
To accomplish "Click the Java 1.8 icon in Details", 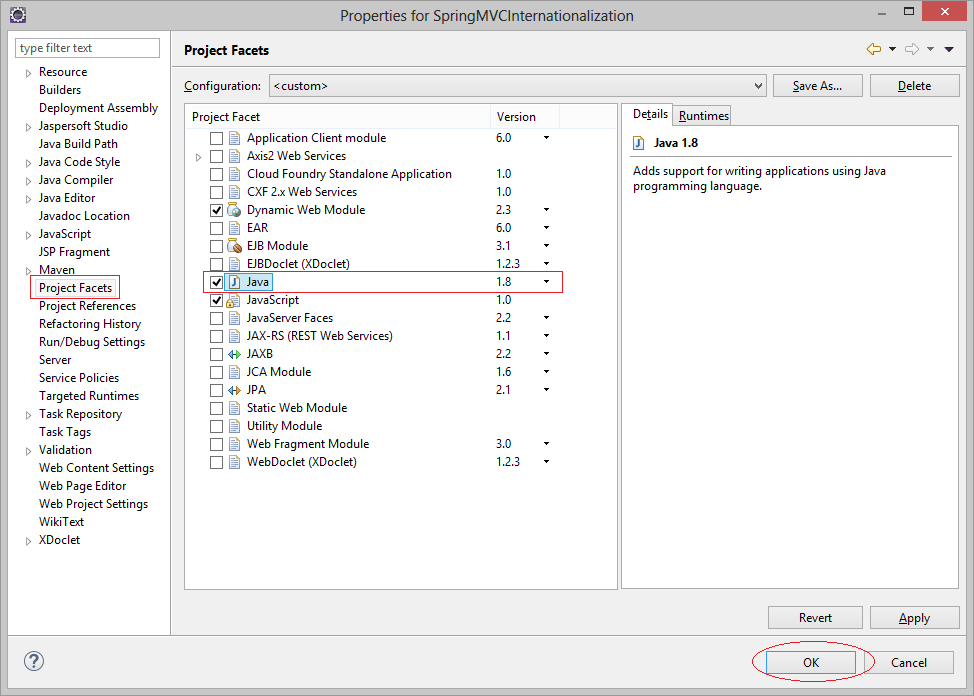I will point(639,144).
